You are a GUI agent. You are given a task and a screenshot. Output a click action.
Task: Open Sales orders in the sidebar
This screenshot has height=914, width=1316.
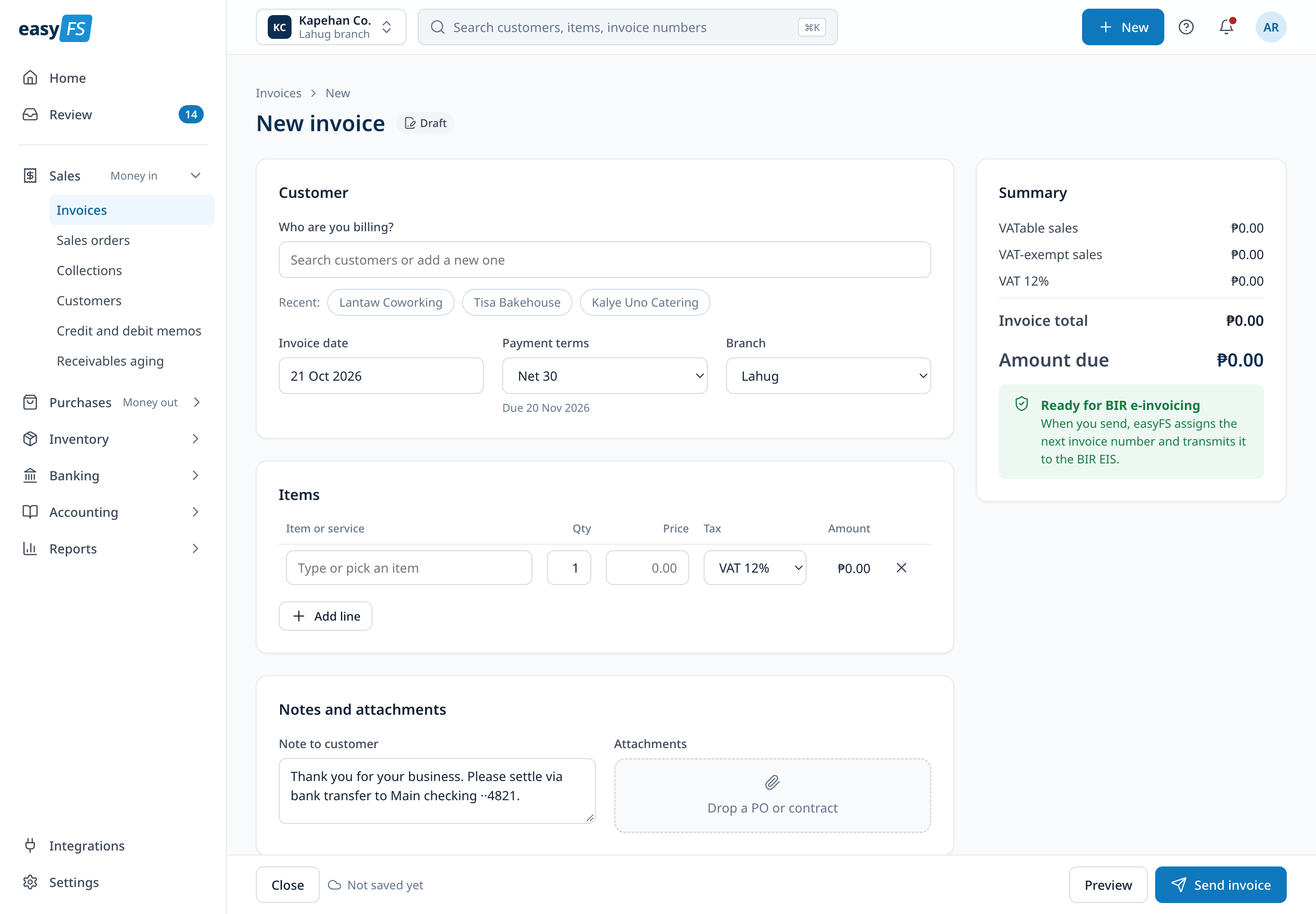(x=132, y=240)
